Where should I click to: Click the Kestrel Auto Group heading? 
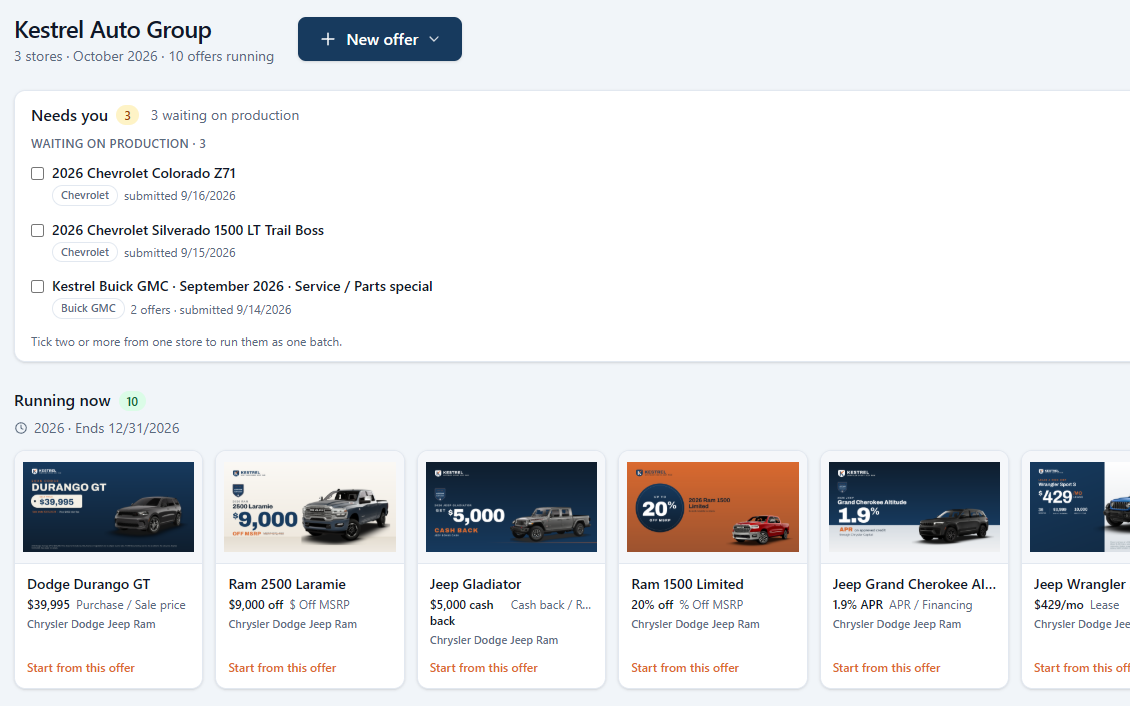coord(113,30)
